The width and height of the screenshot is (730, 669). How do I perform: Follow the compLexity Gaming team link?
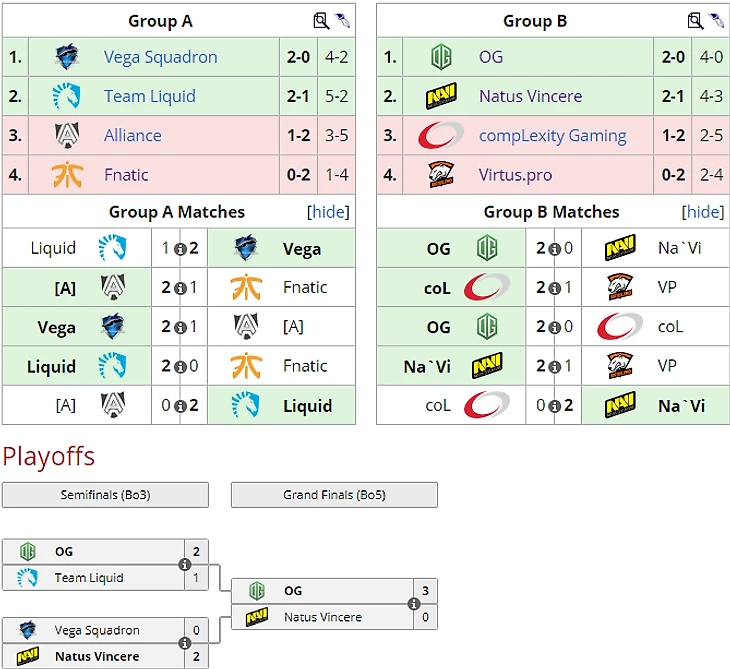tap(552, 135)
